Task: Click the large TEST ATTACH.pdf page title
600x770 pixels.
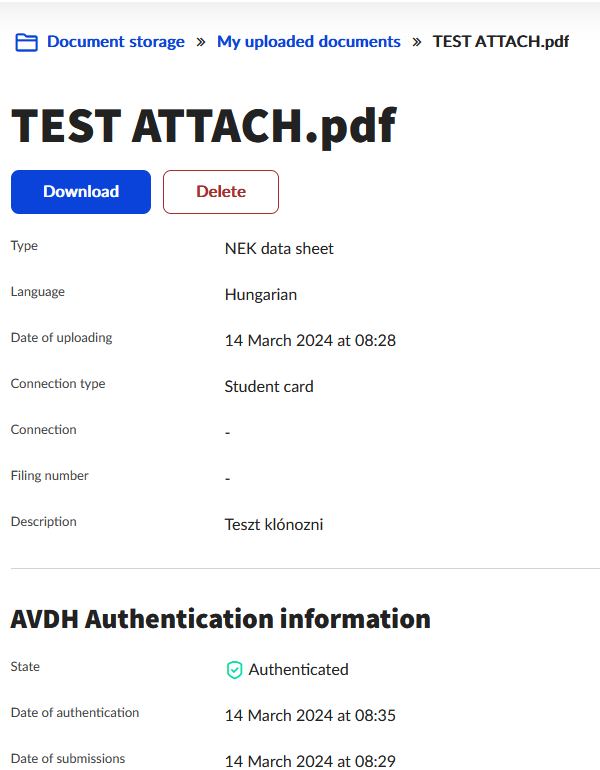Action: [x=203, y=127]
